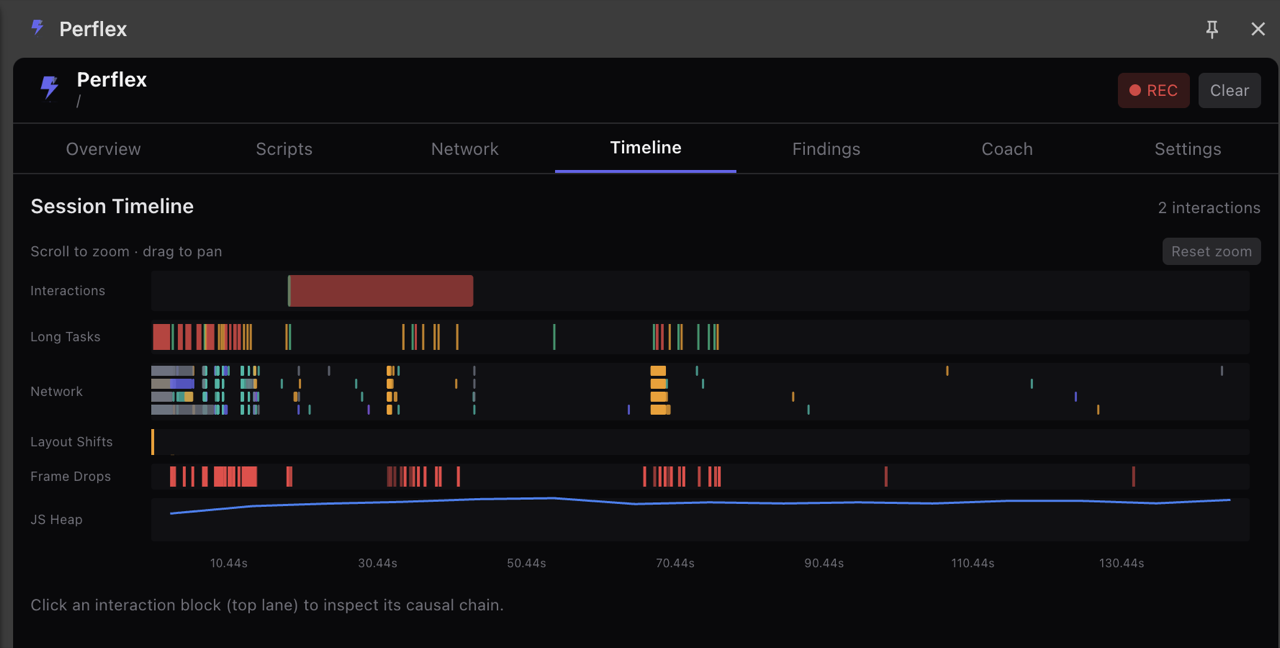
Task: Reset the timeline zoom
Action: coord(1211,251)
